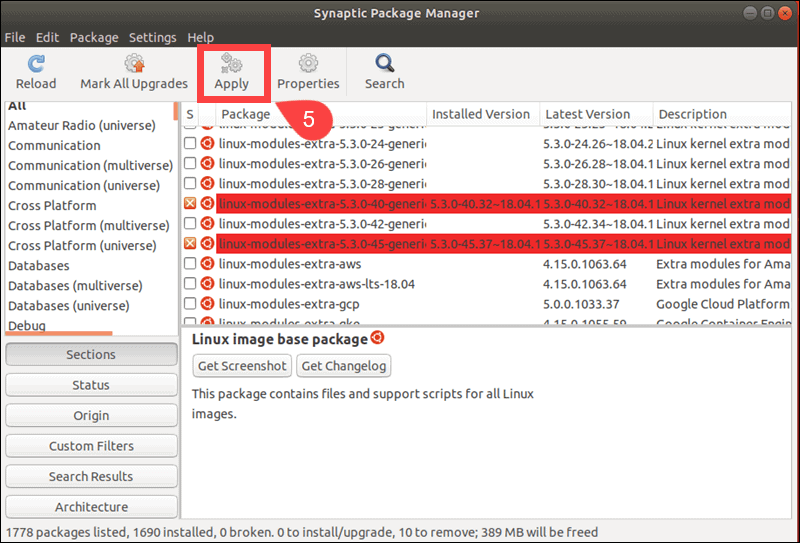Click the Get Changelog button
This screenshot has height=543, width=800.
344,366
